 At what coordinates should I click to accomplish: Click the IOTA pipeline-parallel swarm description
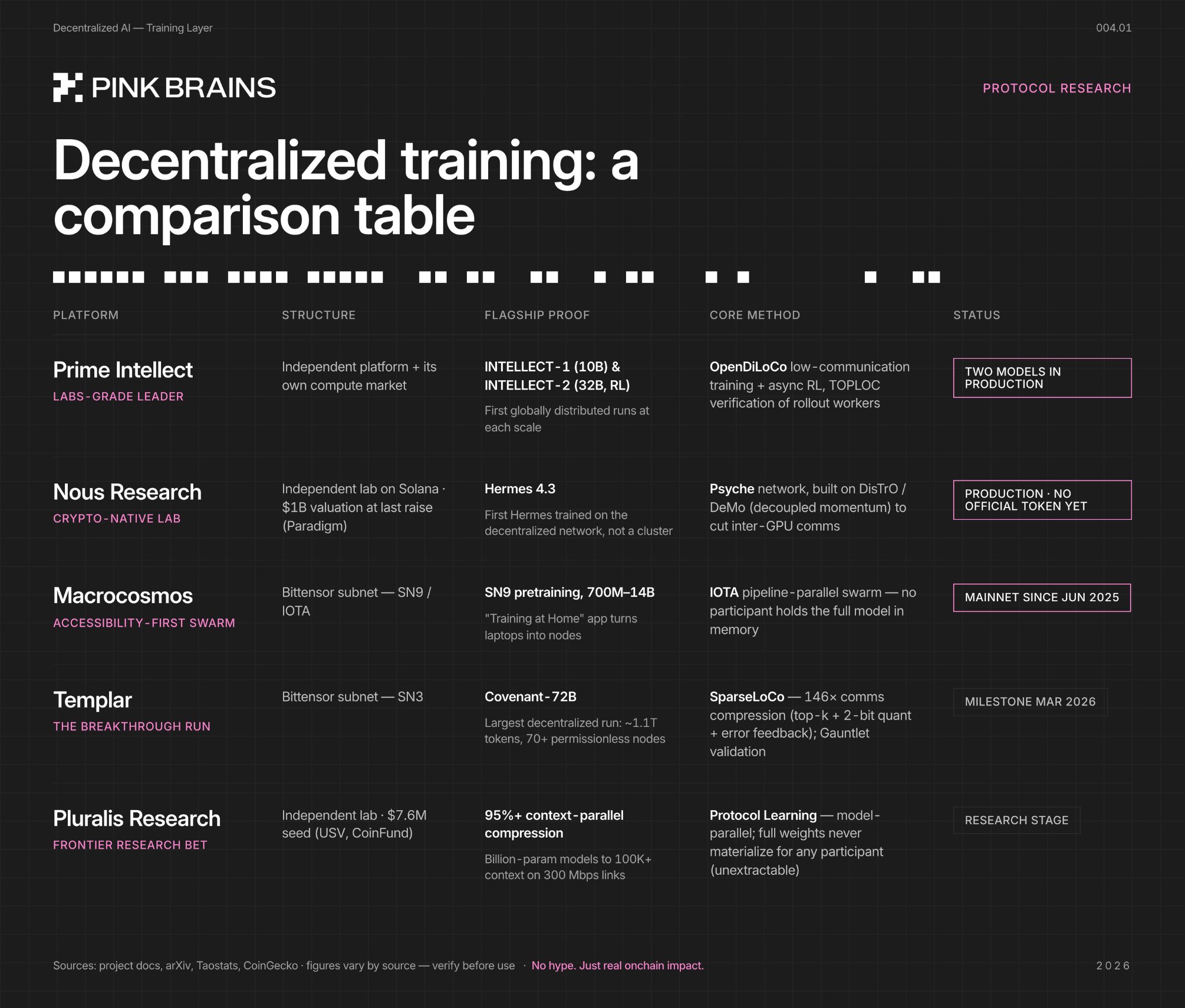812,611
